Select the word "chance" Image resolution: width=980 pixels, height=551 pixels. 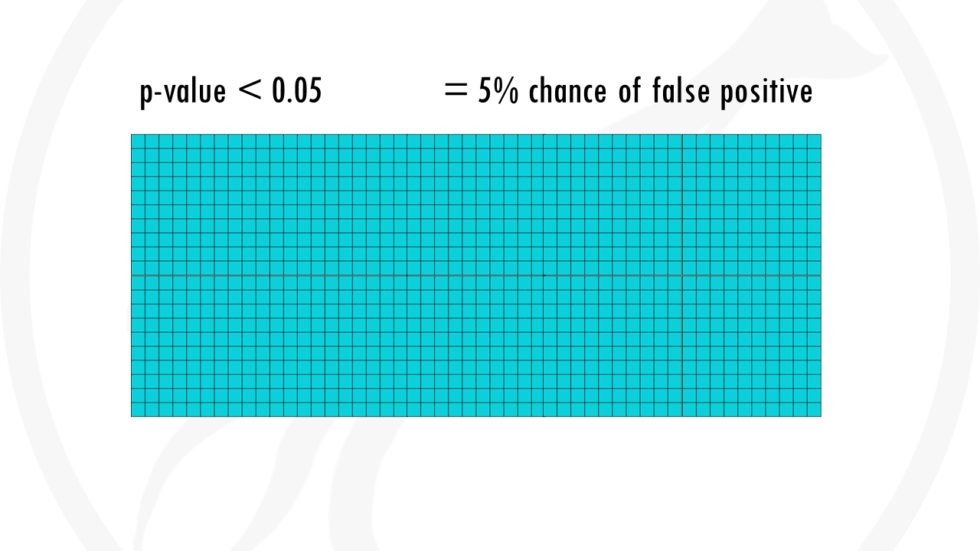point(568,91)
